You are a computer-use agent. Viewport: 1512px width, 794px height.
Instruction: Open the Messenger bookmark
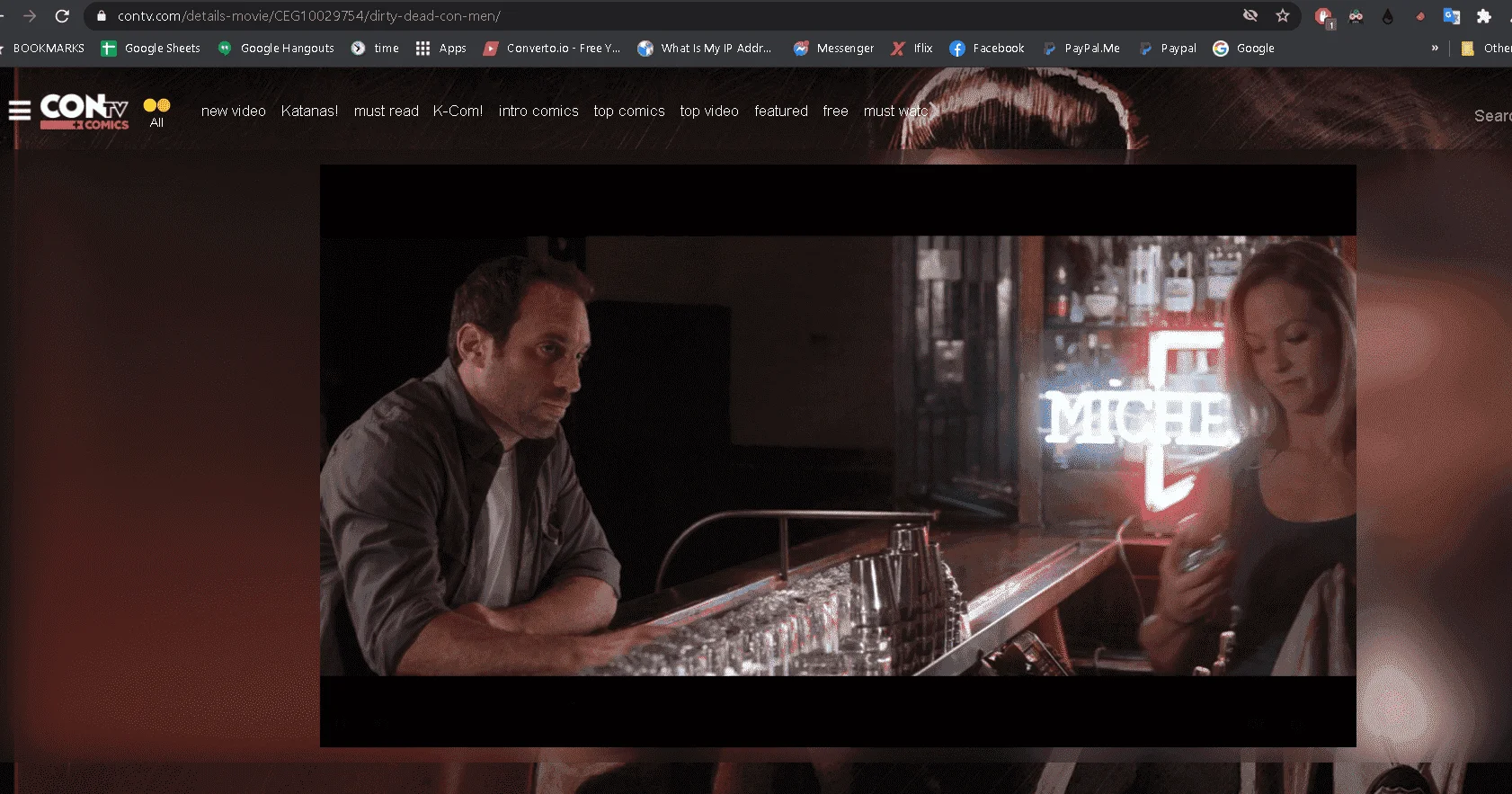[x=833, y=49]
